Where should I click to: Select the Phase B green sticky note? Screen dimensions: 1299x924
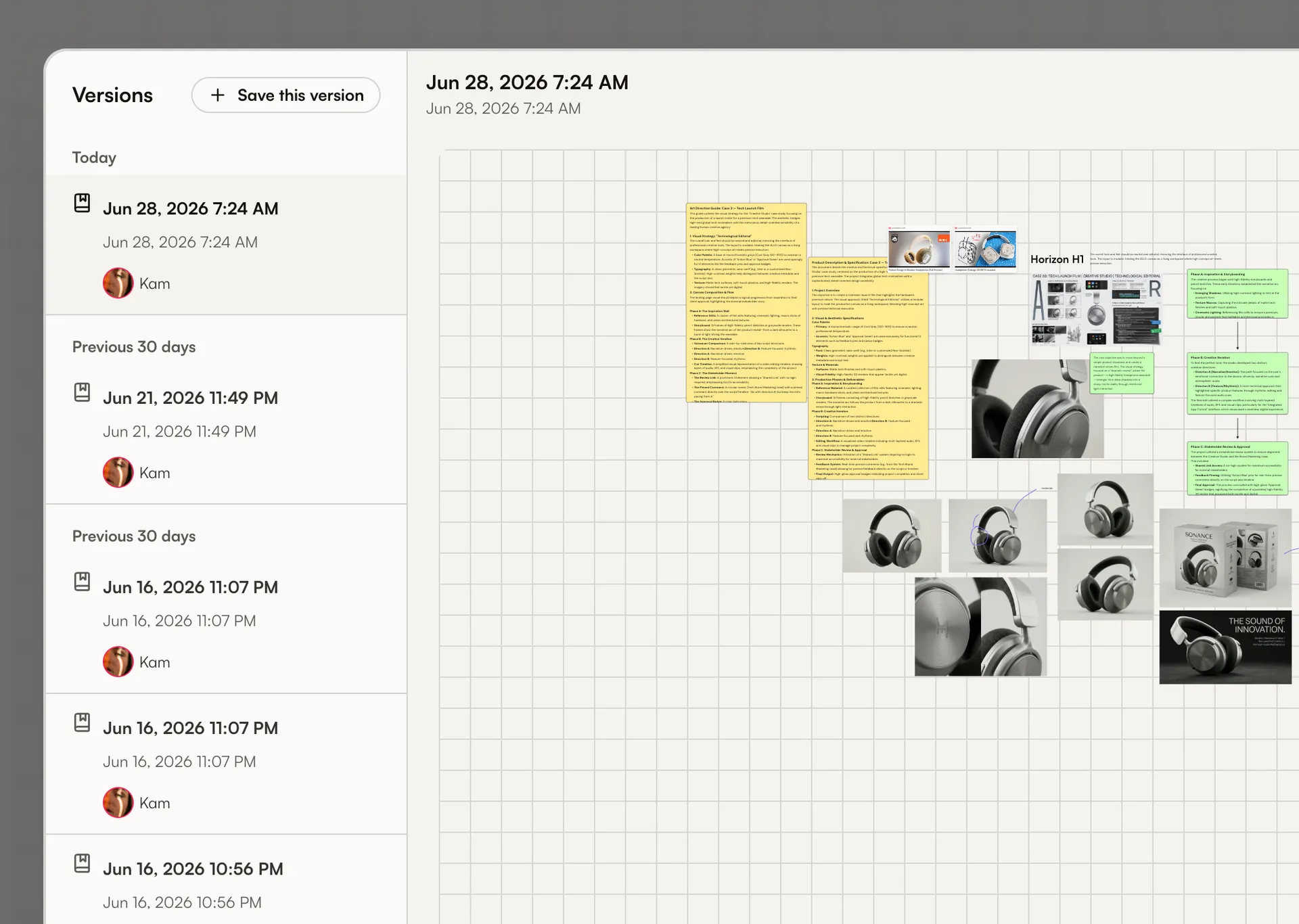(x=1237, y=383)
